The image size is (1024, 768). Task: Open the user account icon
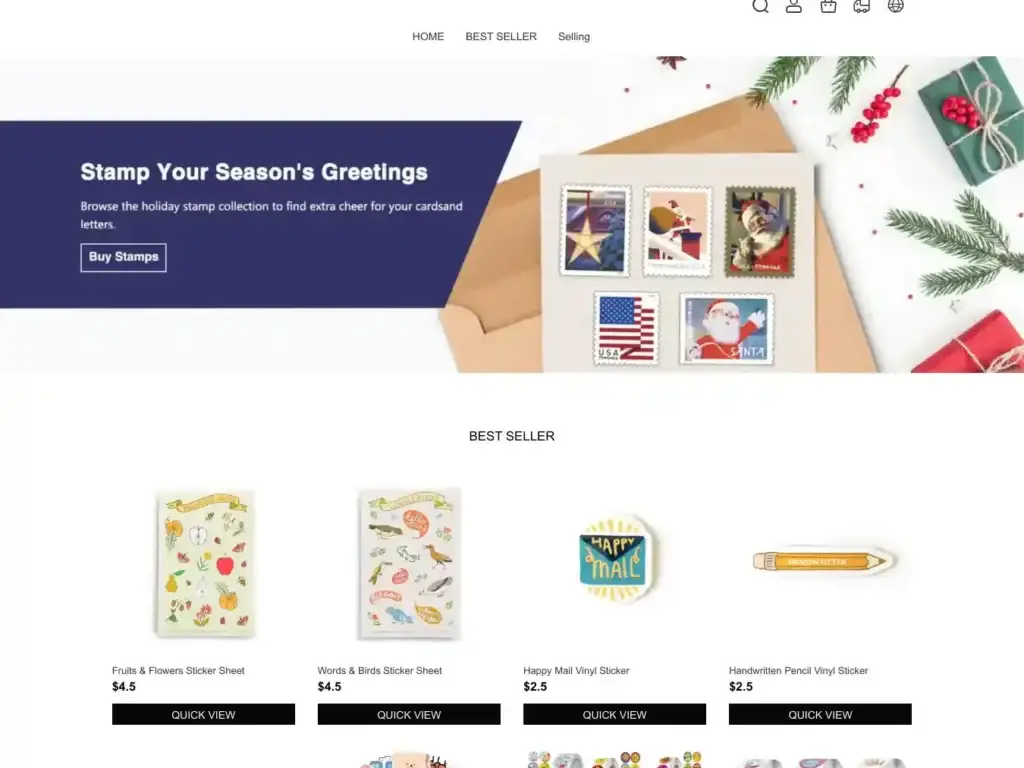pyautogui.click(x=793, y=6)
